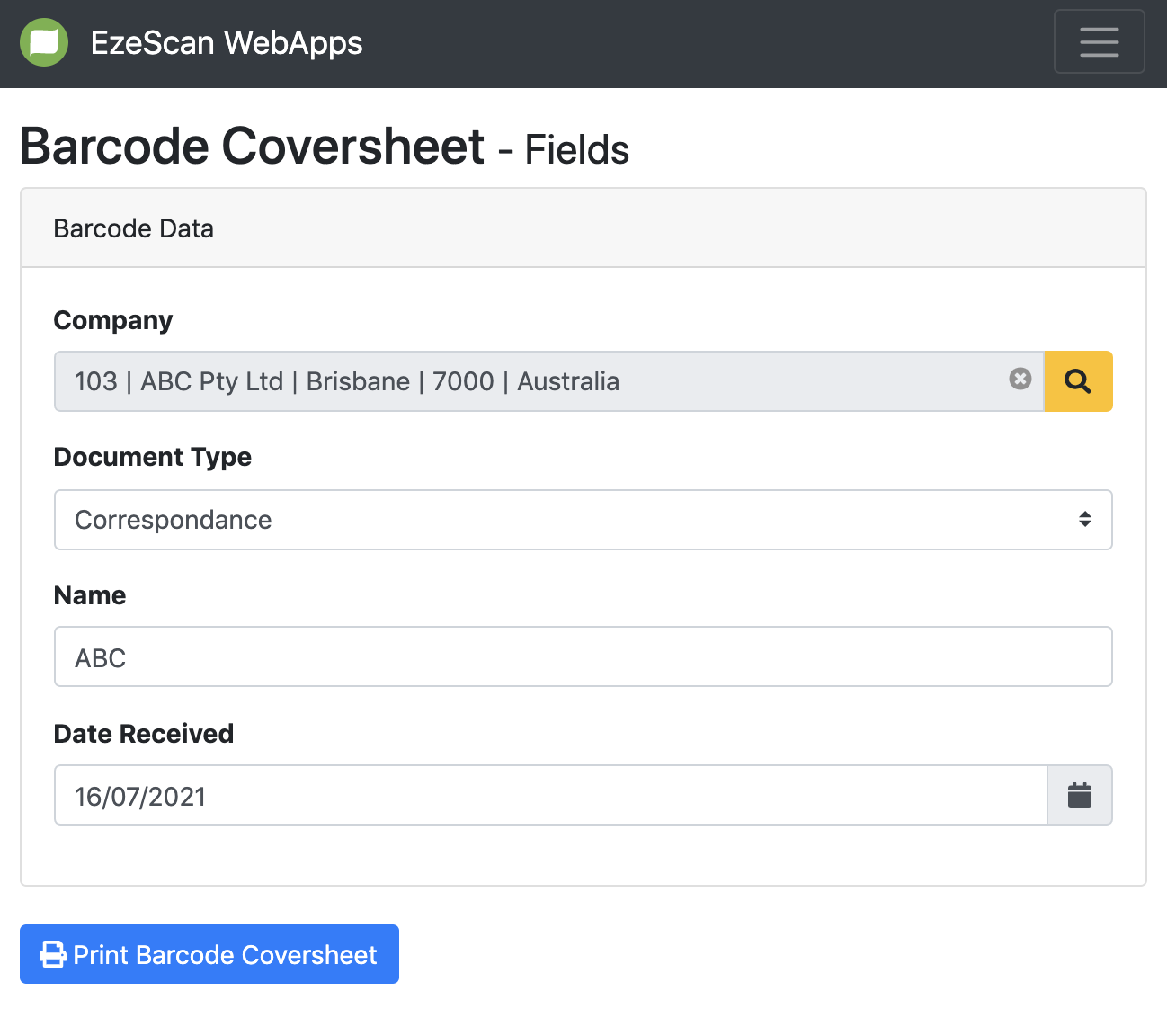This screenshot has height=1036, width=1167.
Task: Open the calendar date picker icon
Action: pos(1080,795)
